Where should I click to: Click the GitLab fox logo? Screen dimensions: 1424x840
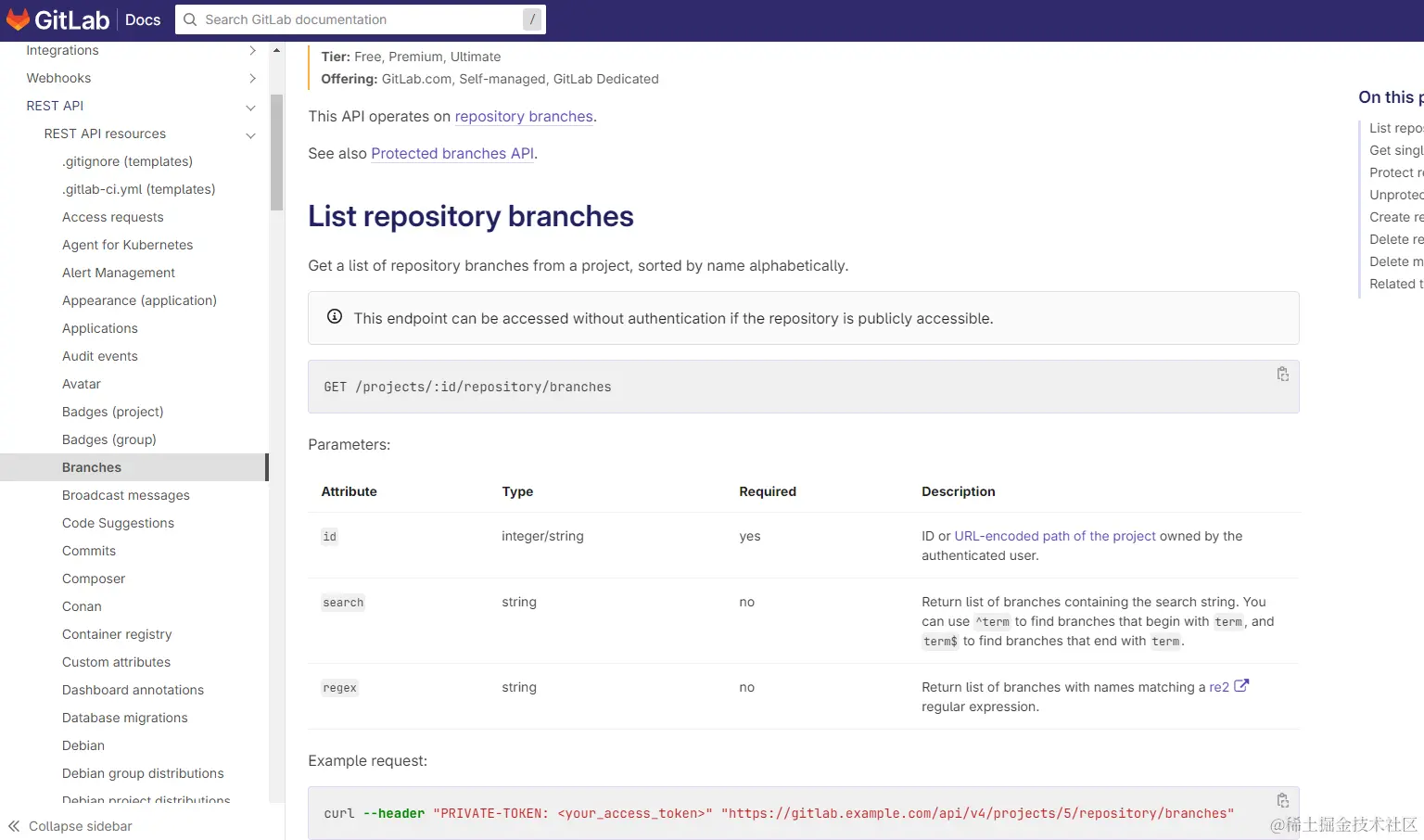tap(18, 19)
